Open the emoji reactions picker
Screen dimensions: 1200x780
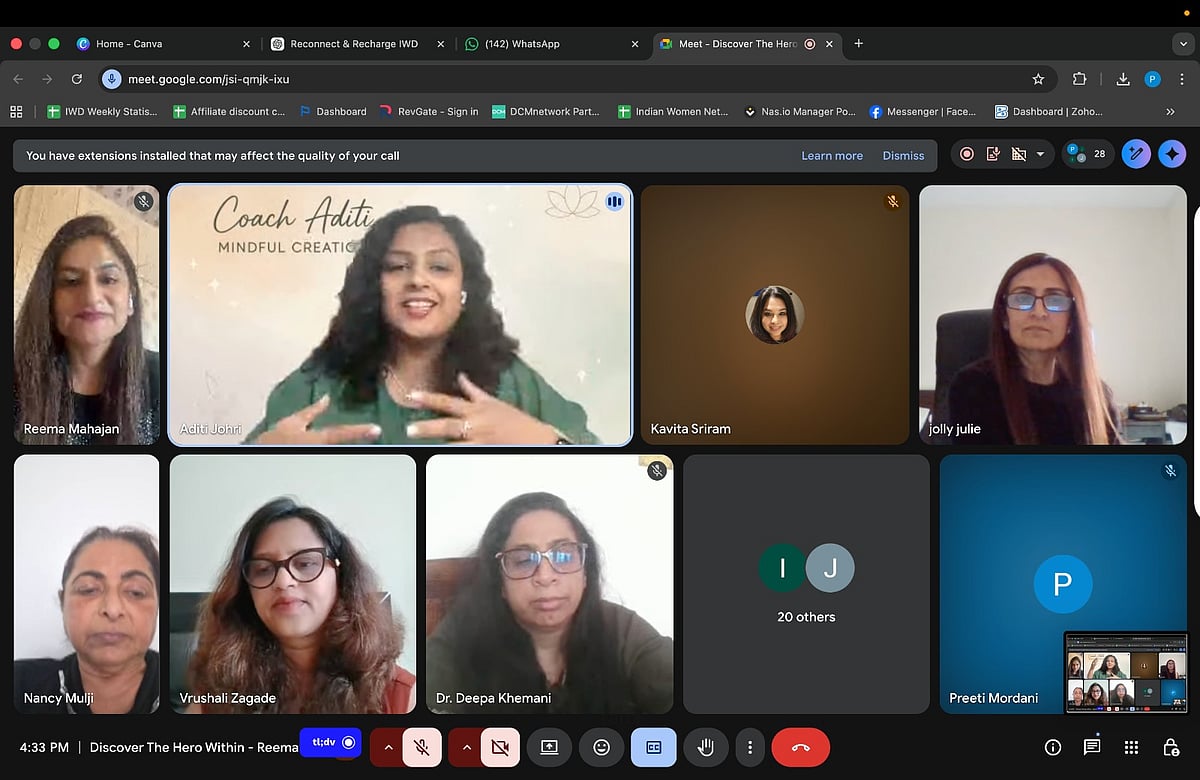[x=601, y=747]
